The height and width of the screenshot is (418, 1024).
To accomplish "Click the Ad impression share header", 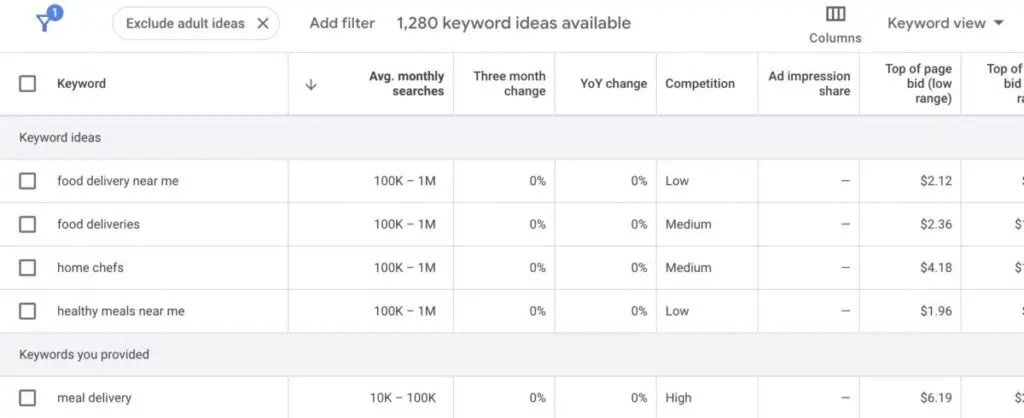I will pos(809,84).
